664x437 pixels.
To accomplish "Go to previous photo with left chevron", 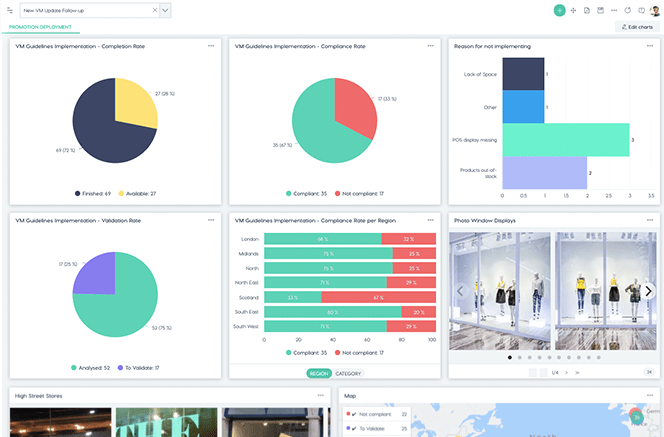I will coord(459,291).
